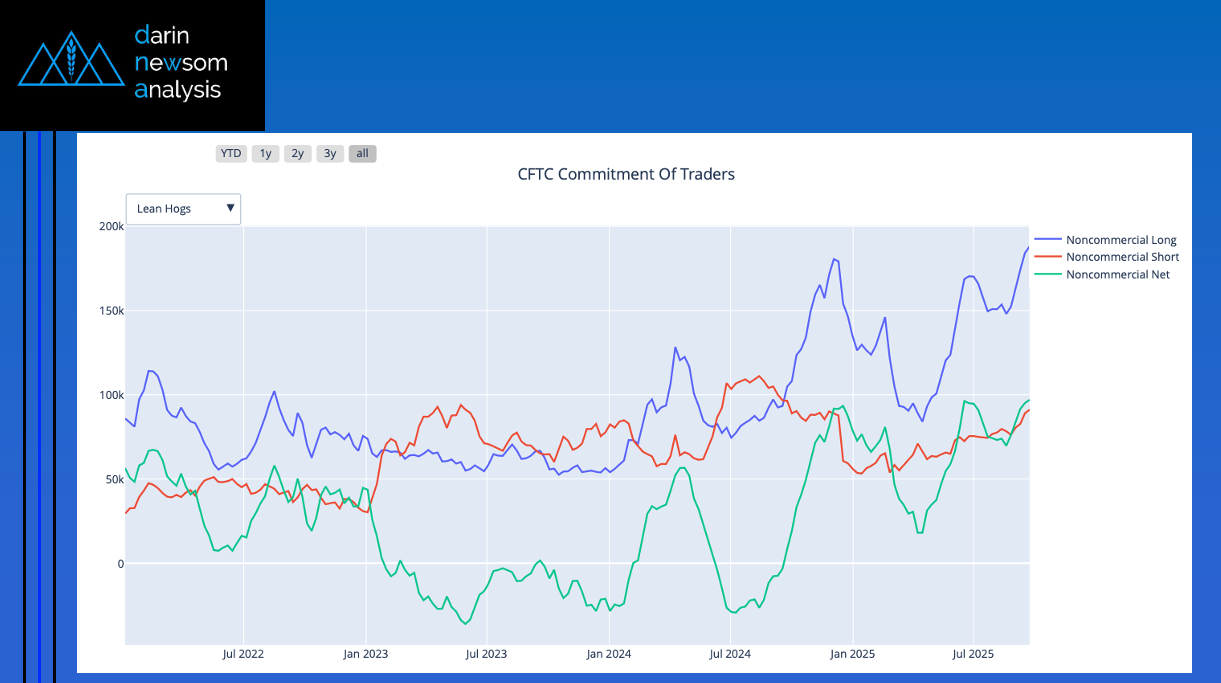Click the CFTC Commitment Of Traders title
Screen dimensions: 1221x683
[626, 174]
